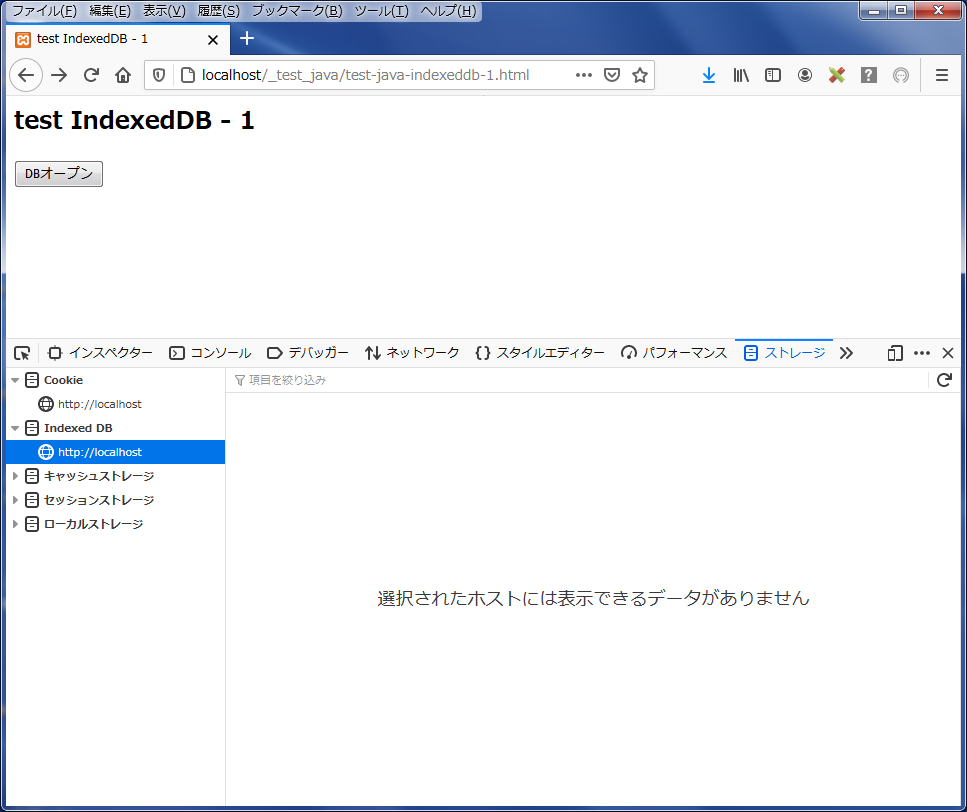This screenshot has height=812, width=967.
Task: Toggle the sidebar view icon
Action: click(x=773, y=75)
